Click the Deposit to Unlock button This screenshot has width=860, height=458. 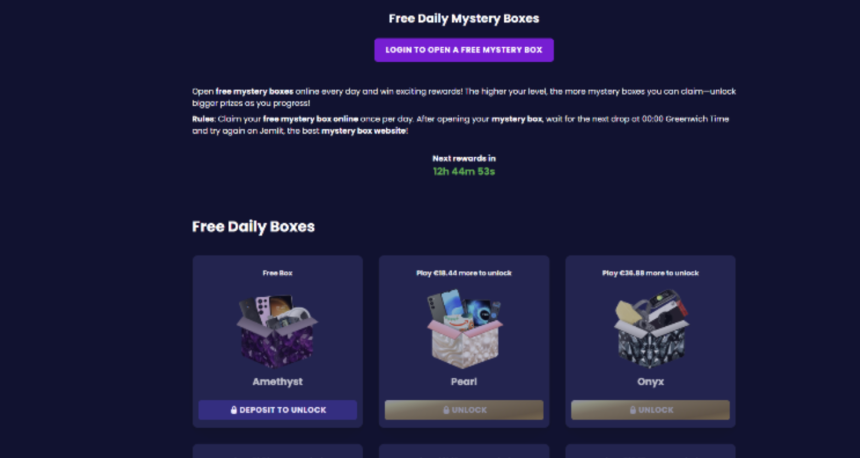click(x=278, y=410)
